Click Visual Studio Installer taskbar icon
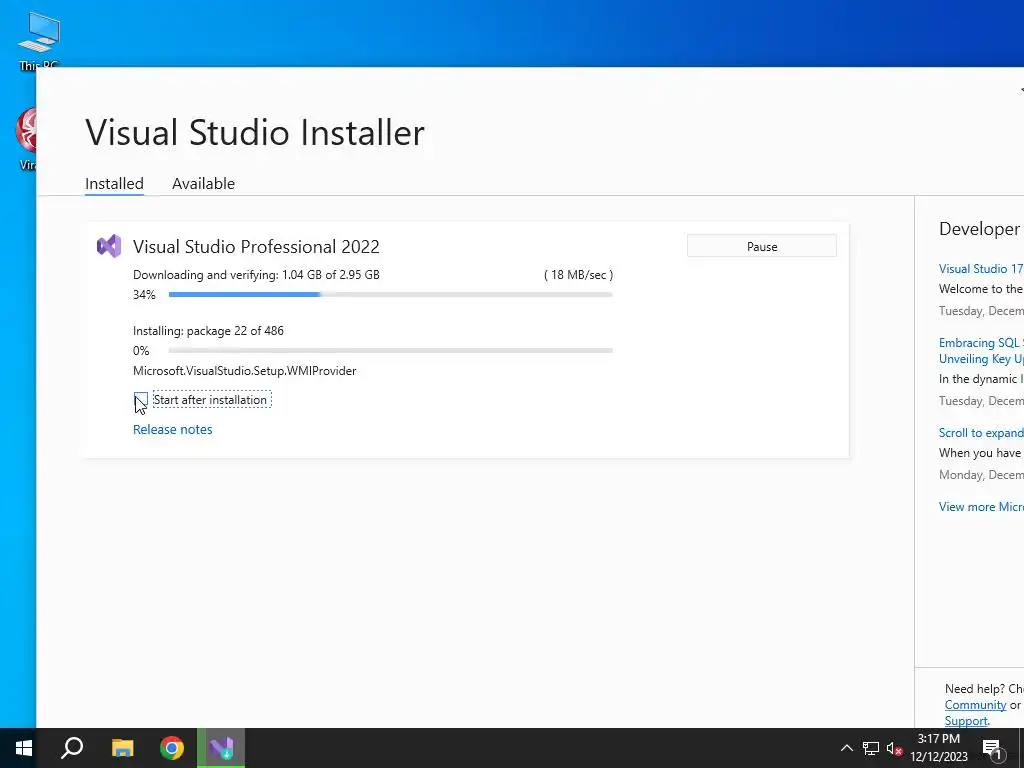1024x768 pixels. (x=221, y=748)
